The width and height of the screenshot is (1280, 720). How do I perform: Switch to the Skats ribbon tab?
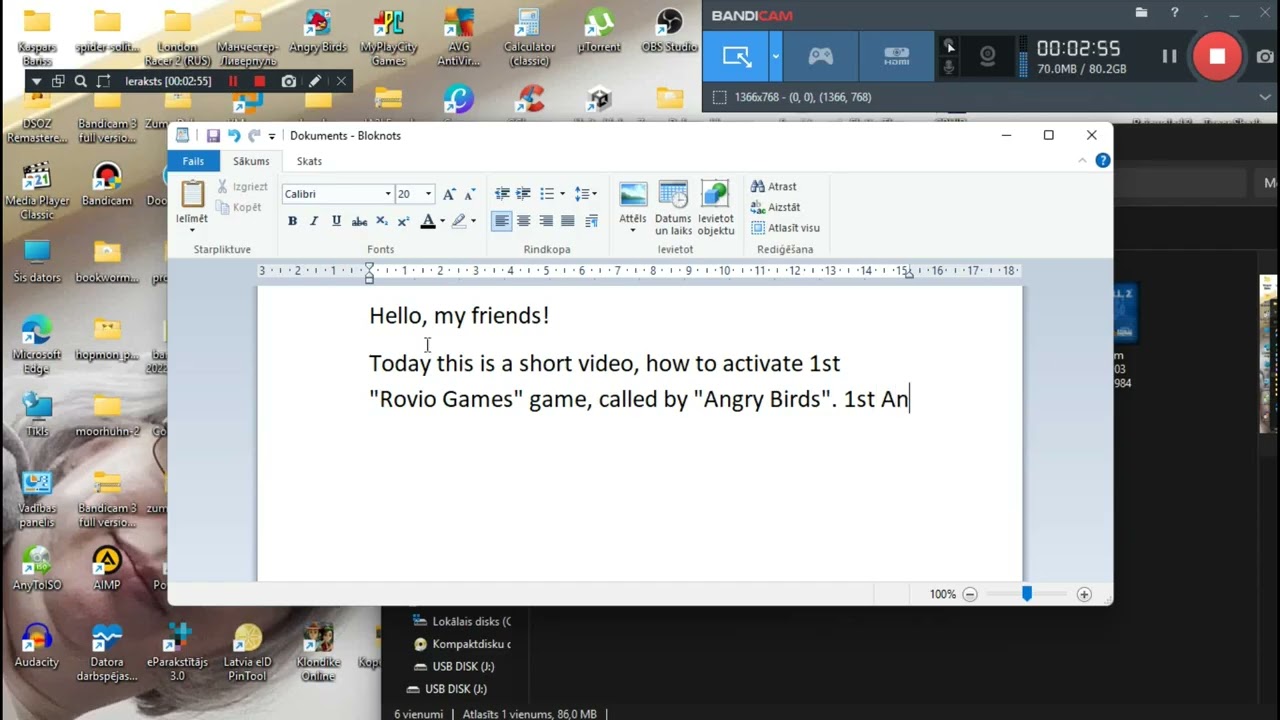[309, 161]
